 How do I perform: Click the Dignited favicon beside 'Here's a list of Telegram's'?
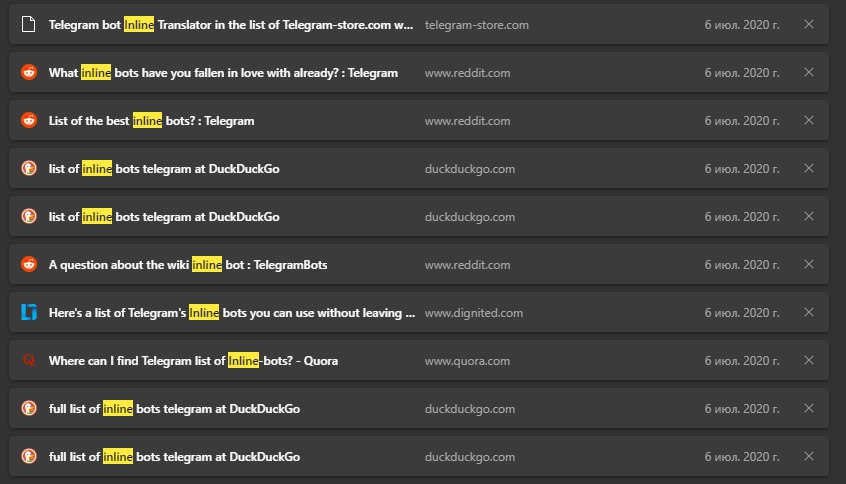click(x=29, y=312)
